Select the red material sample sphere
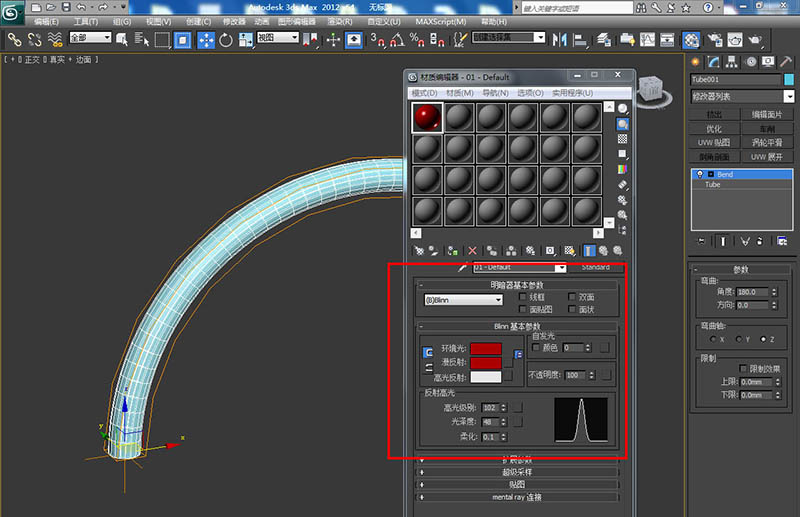This screenshot has width=800, height=517. 428,118
